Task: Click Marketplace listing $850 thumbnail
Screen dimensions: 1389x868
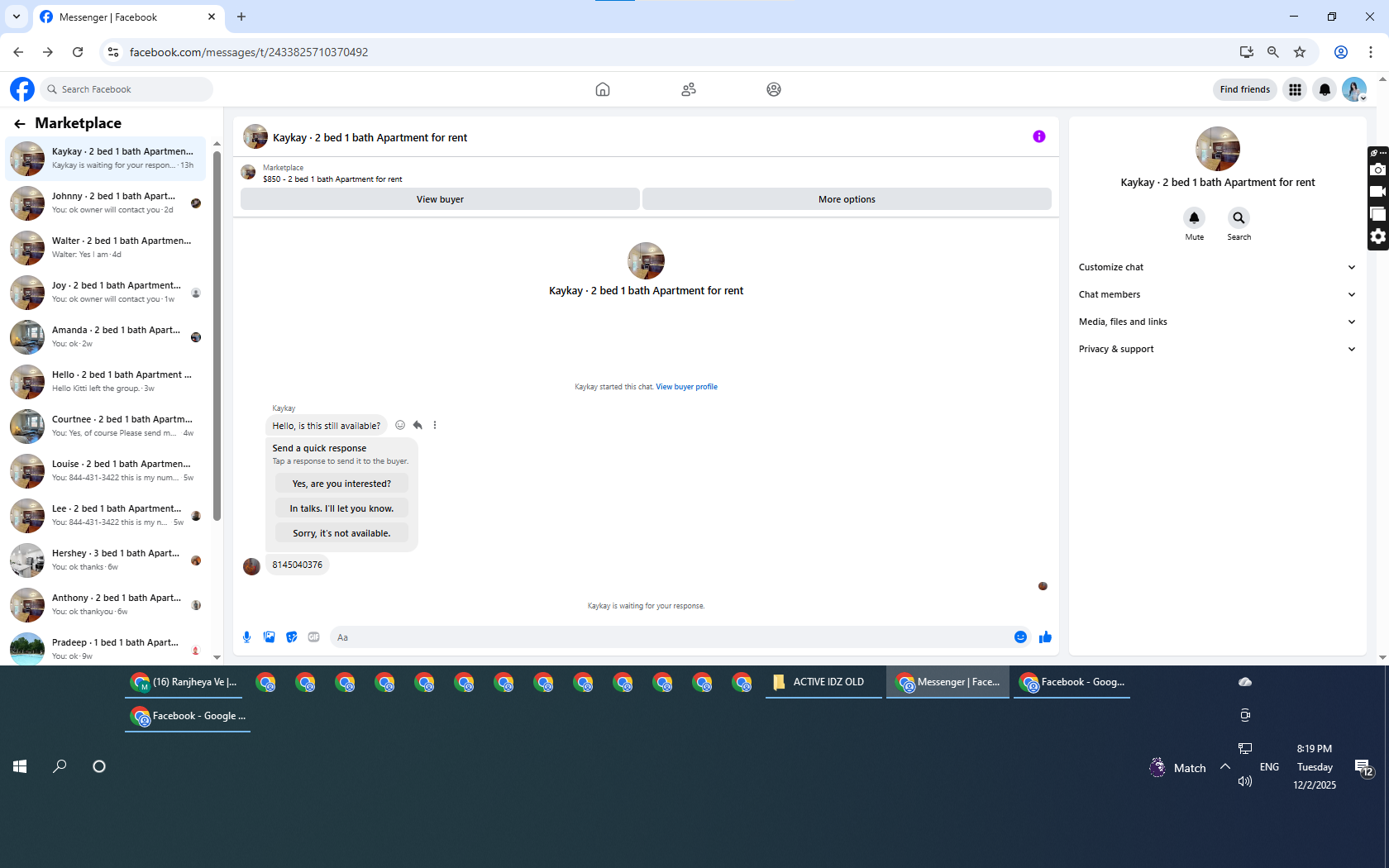Action: pyautogui.click(x=248, y=172)
